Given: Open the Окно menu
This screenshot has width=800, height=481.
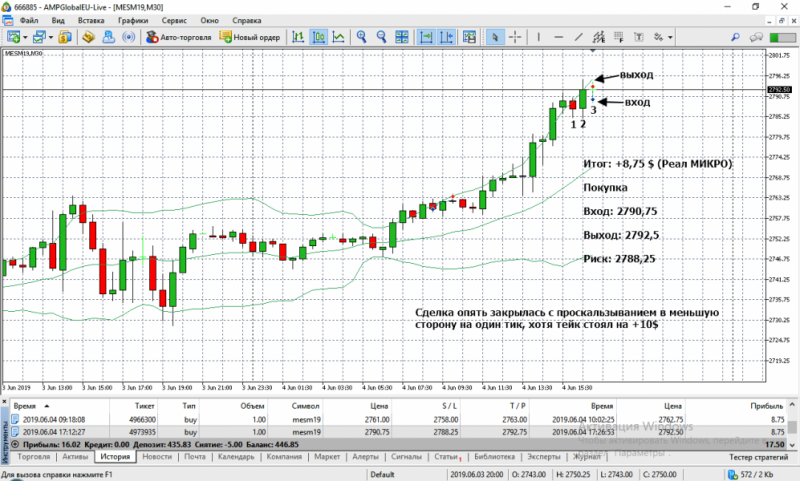Looking at the screenshot, I should 210,20.
